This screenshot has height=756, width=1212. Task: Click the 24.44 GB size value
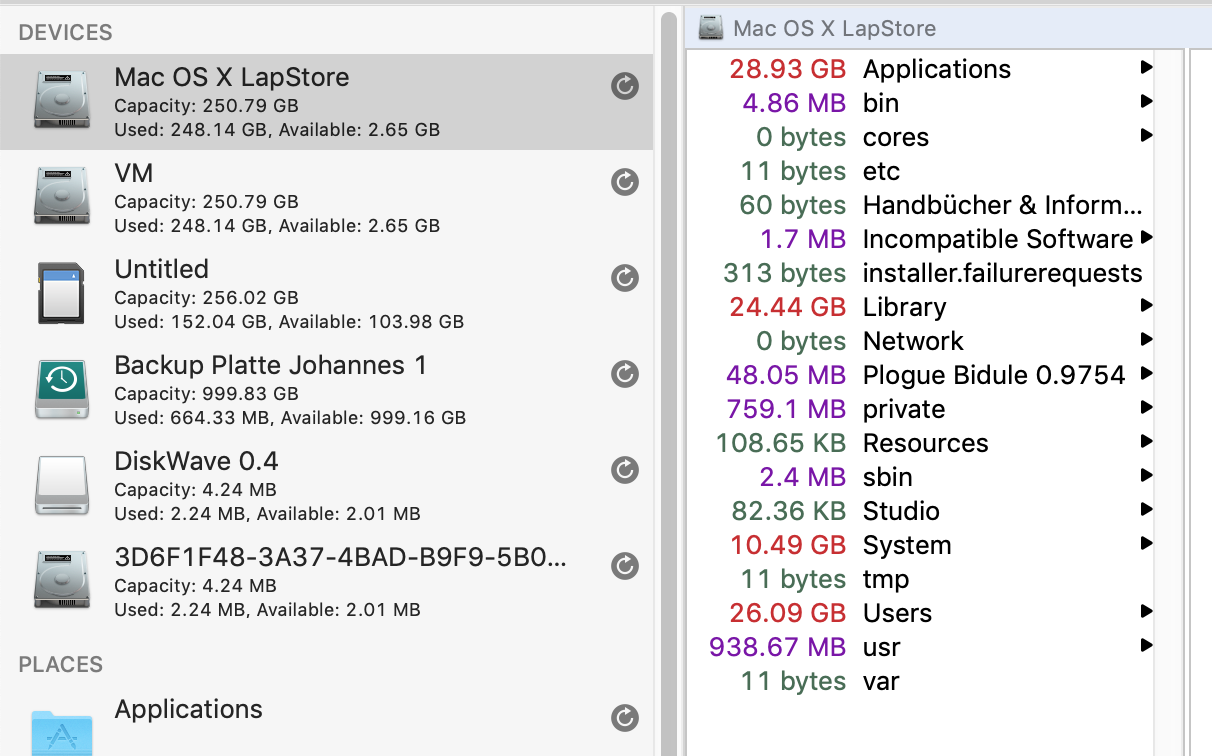(788, 307)
